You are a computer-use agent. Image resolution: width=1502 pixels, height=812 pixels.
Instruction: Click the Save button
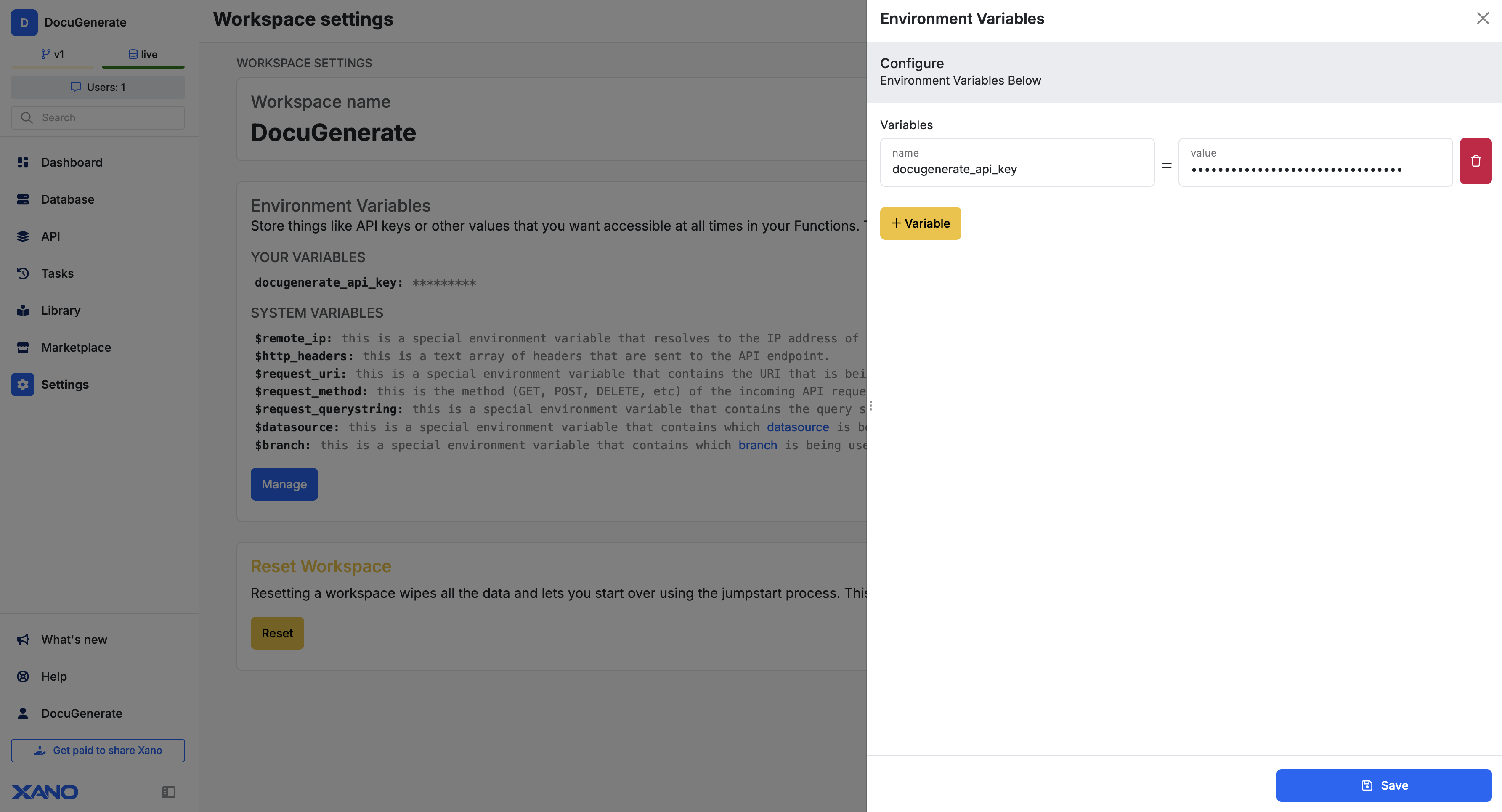pyautogui.click(x=1384, y=785)
